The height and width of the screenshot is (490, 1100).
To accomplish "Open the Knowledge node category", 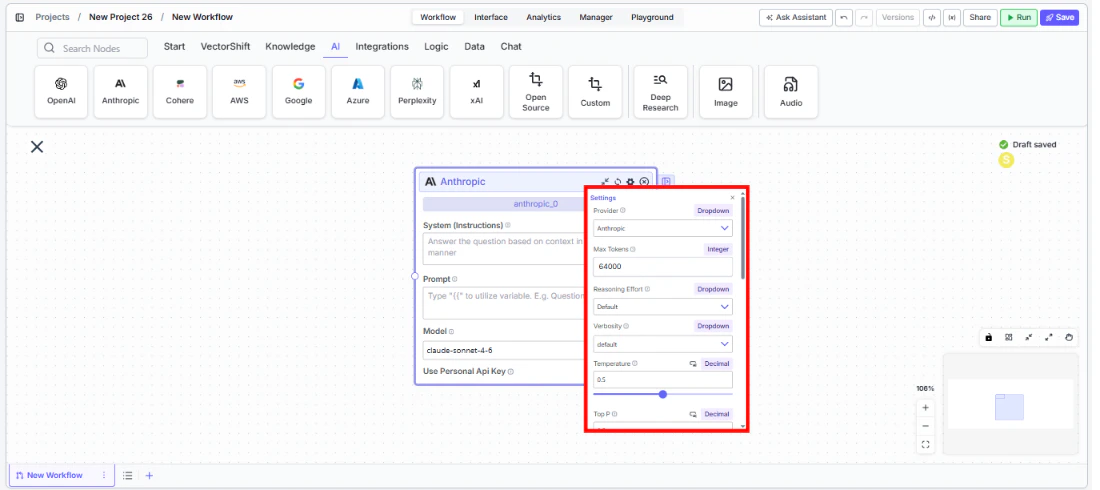I will (290, 47).
